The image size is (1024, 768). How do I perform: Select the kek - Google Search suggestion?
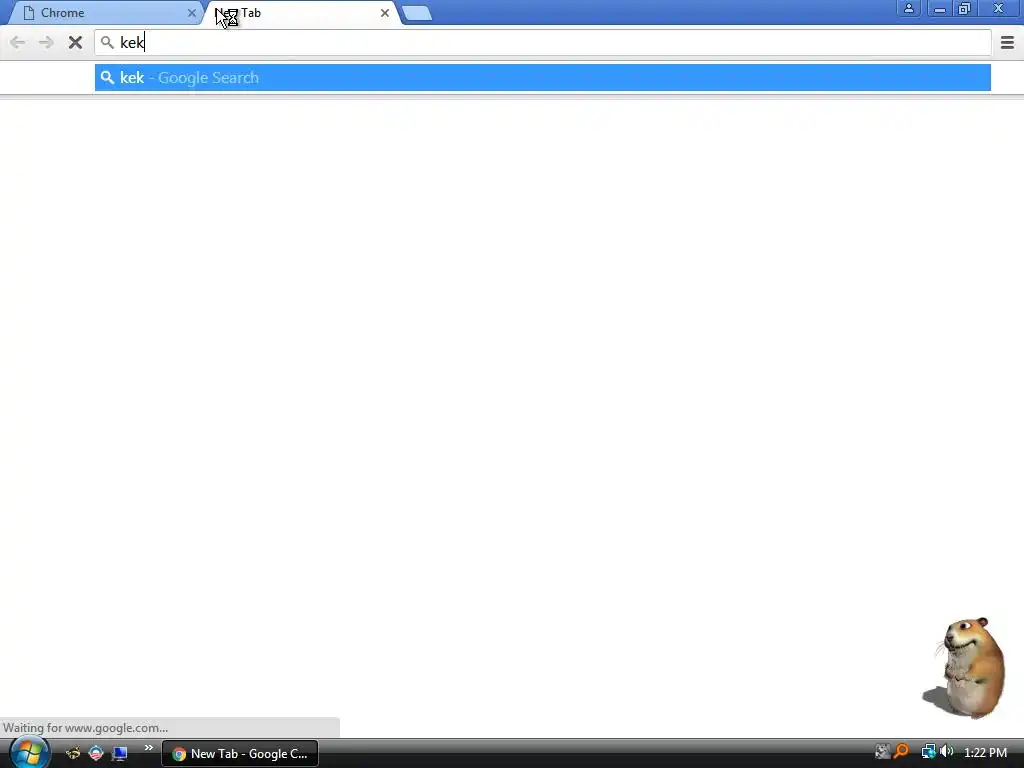543,78
